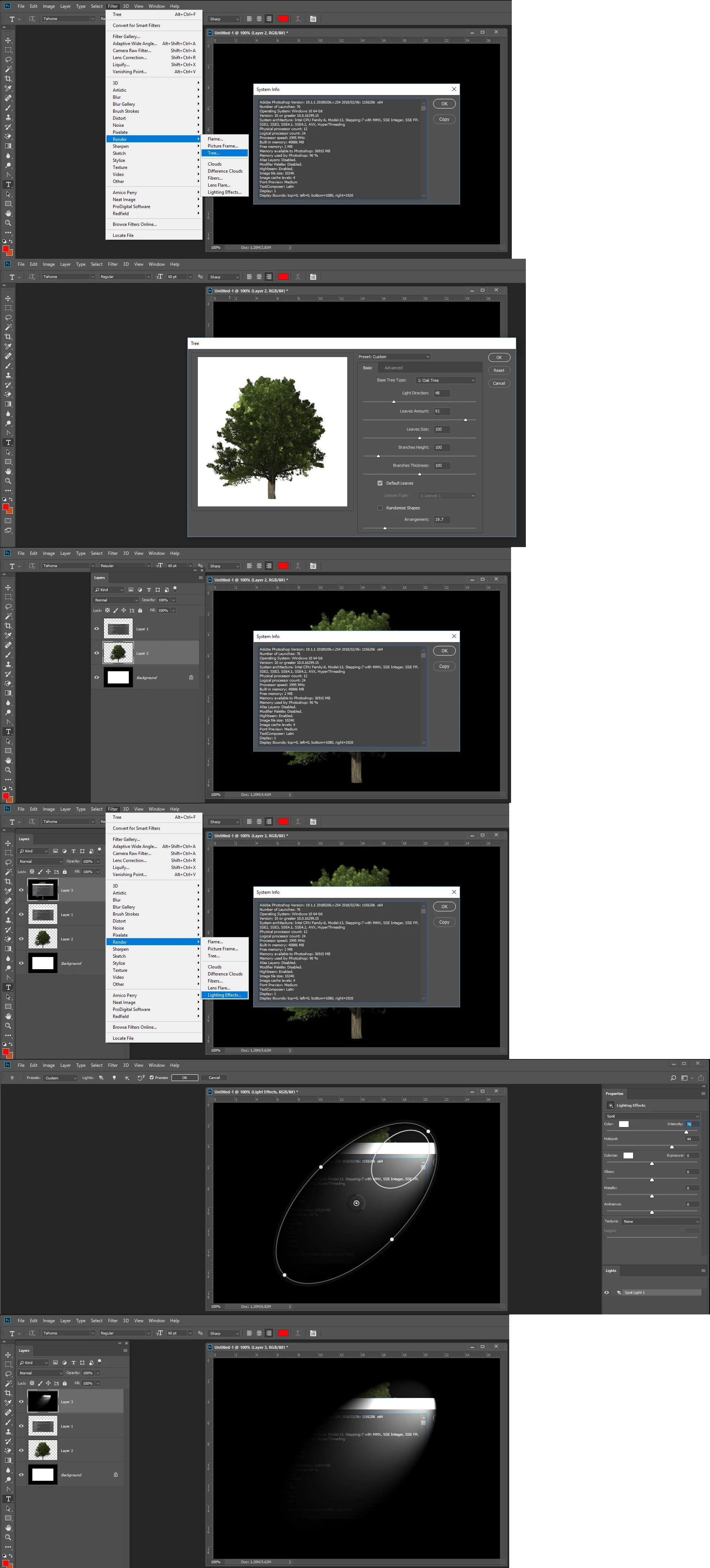Open the Spot light type dropdown
The height and width of the screenshot is (1568, 710).
click(652, 1116)
